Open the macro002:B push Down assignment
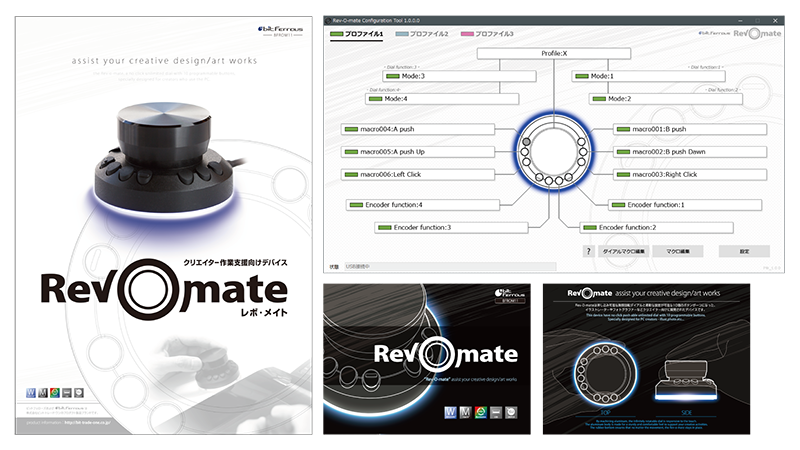 pyautogui.click(x=690, y=152)
